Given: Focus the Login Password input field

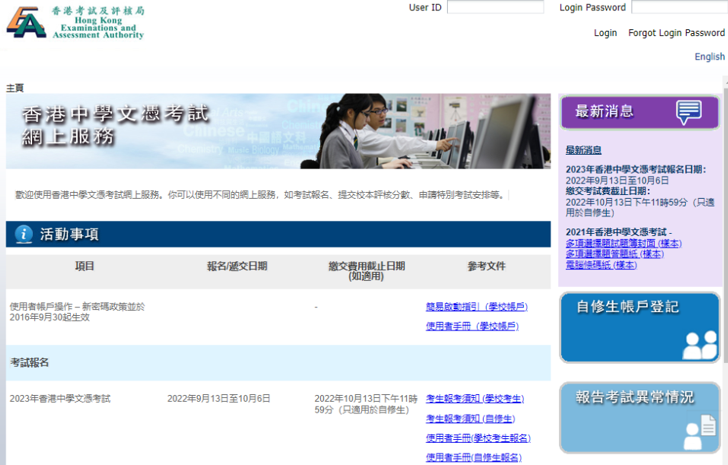Looking at the screenshot, I should [x=679, y=7].
